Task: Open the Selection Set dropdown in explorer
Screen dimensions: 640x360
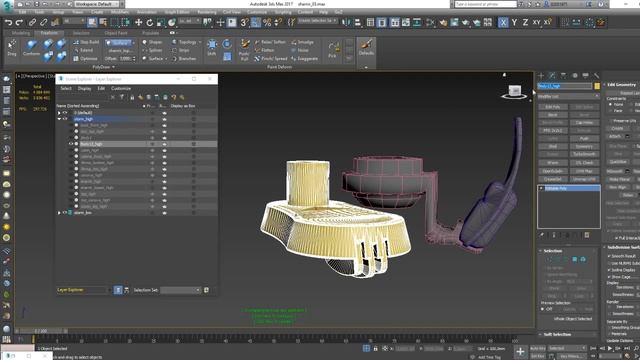Action: click(x=180, y=290)
